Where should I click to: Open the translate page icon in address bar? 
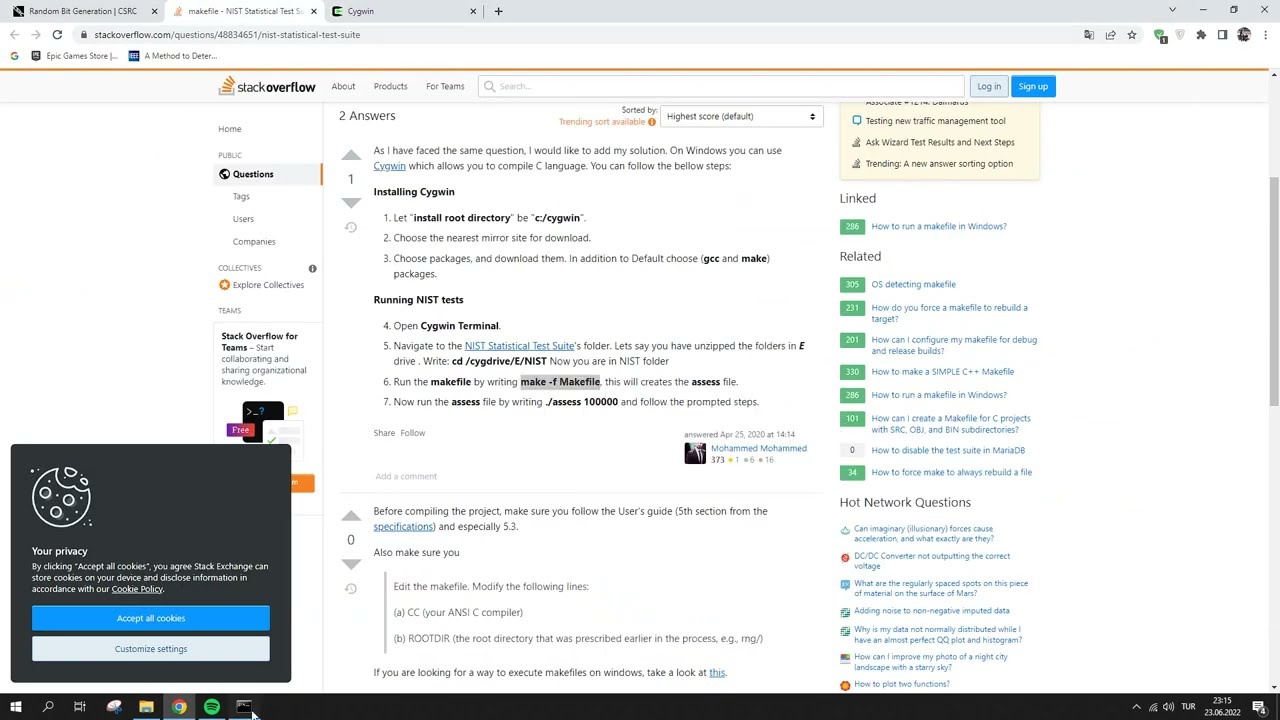(1089, 35)
